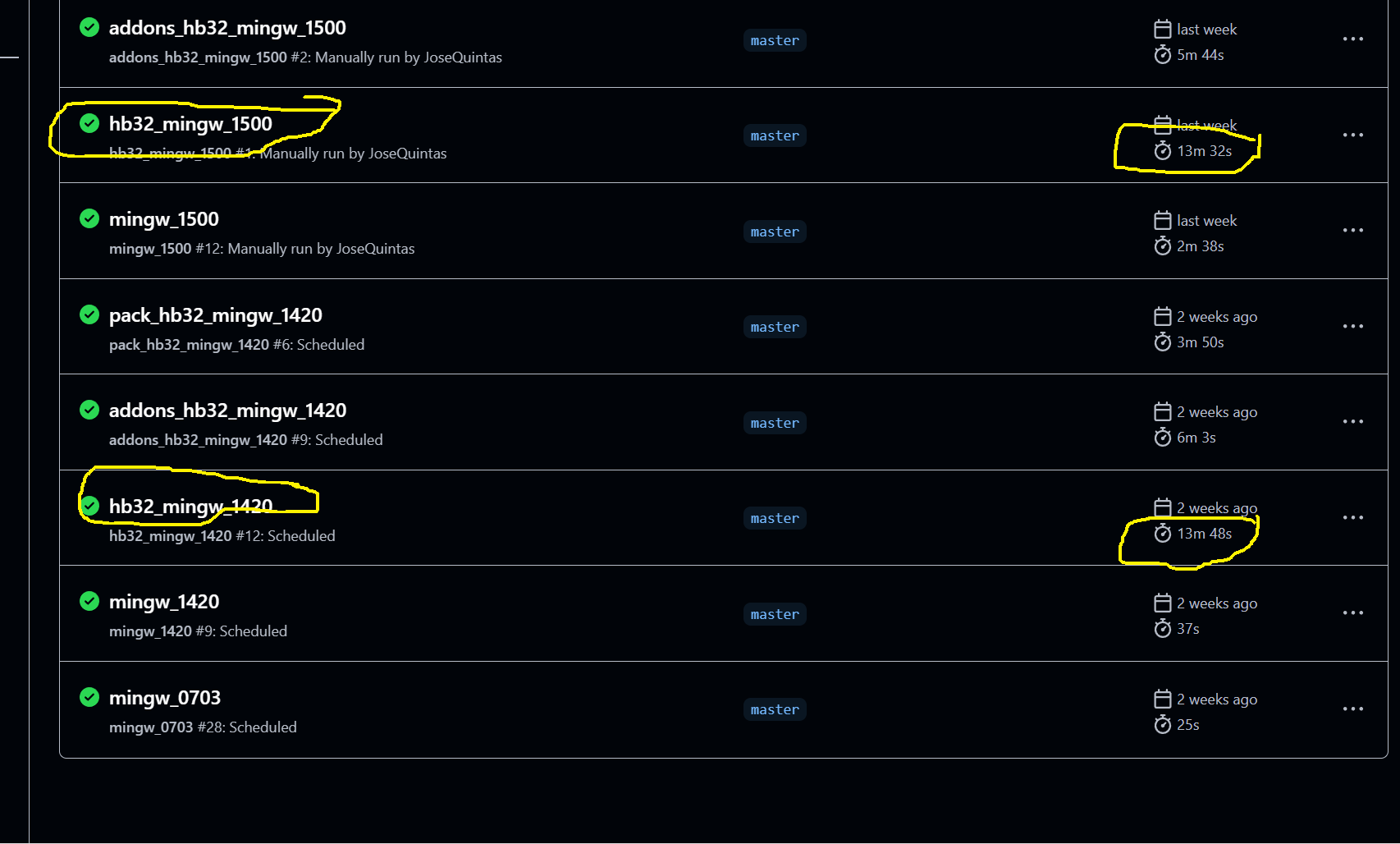Open addons_hb32_mingw_1420 run details
This screenshot has height=844, width=1400.
227,411
